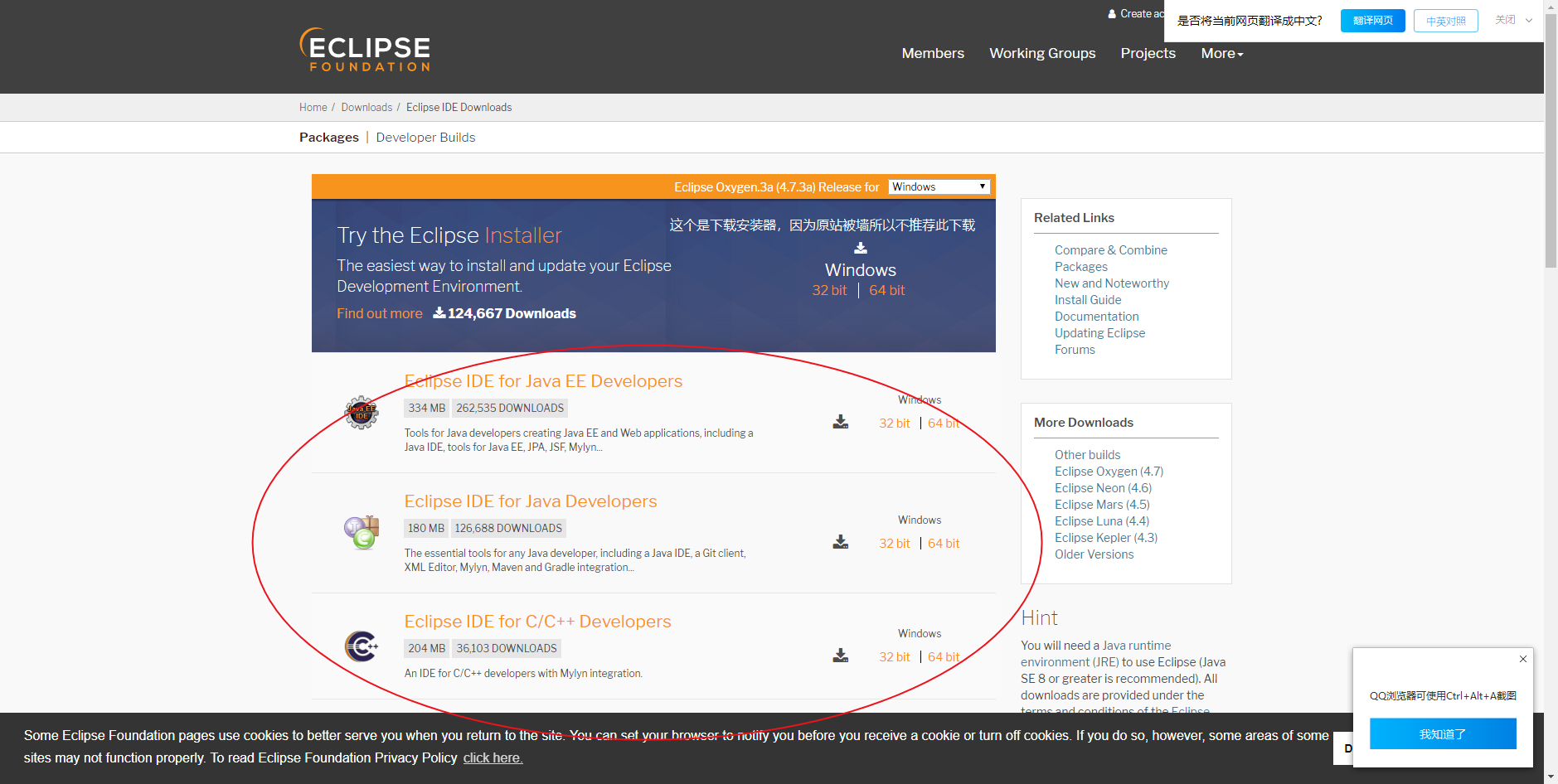Open the Working Groups menu item
Image resolution: width=1558 pixels, height=784 pixels.
(1042, 53)
